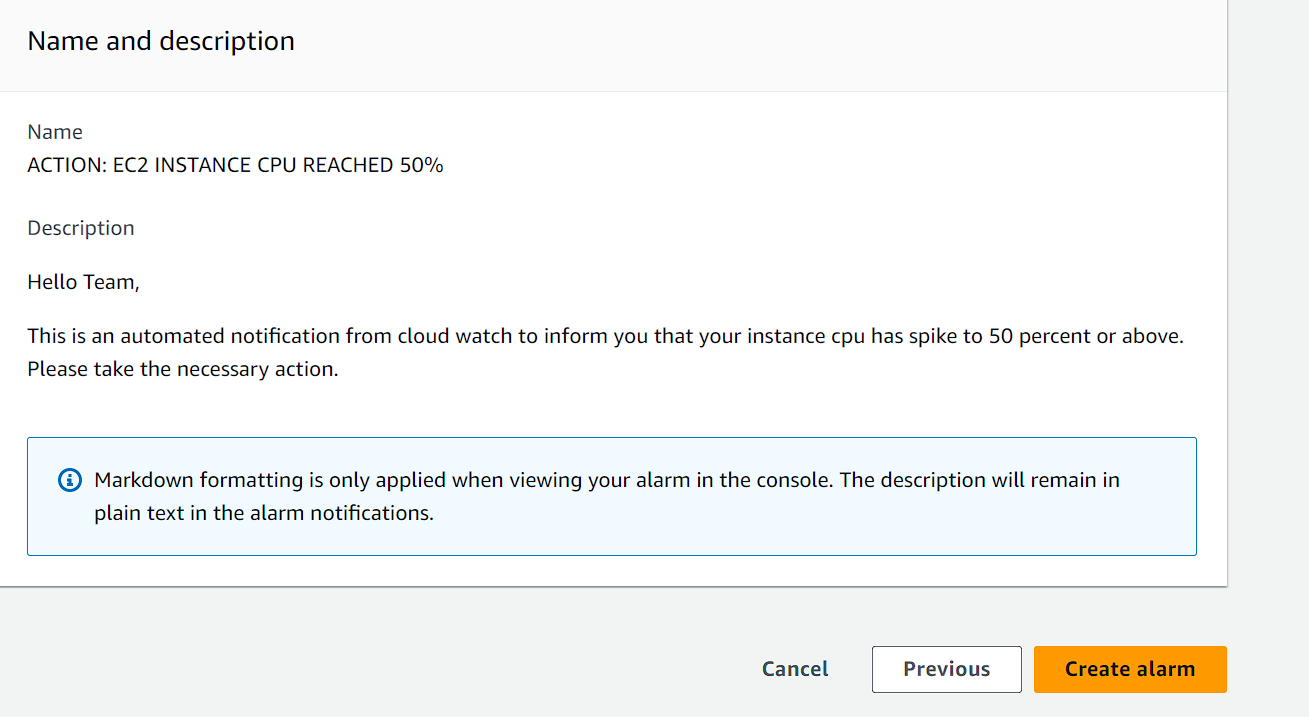
Task: Click the Markdown formatting notice text
Action: [607, 497]
